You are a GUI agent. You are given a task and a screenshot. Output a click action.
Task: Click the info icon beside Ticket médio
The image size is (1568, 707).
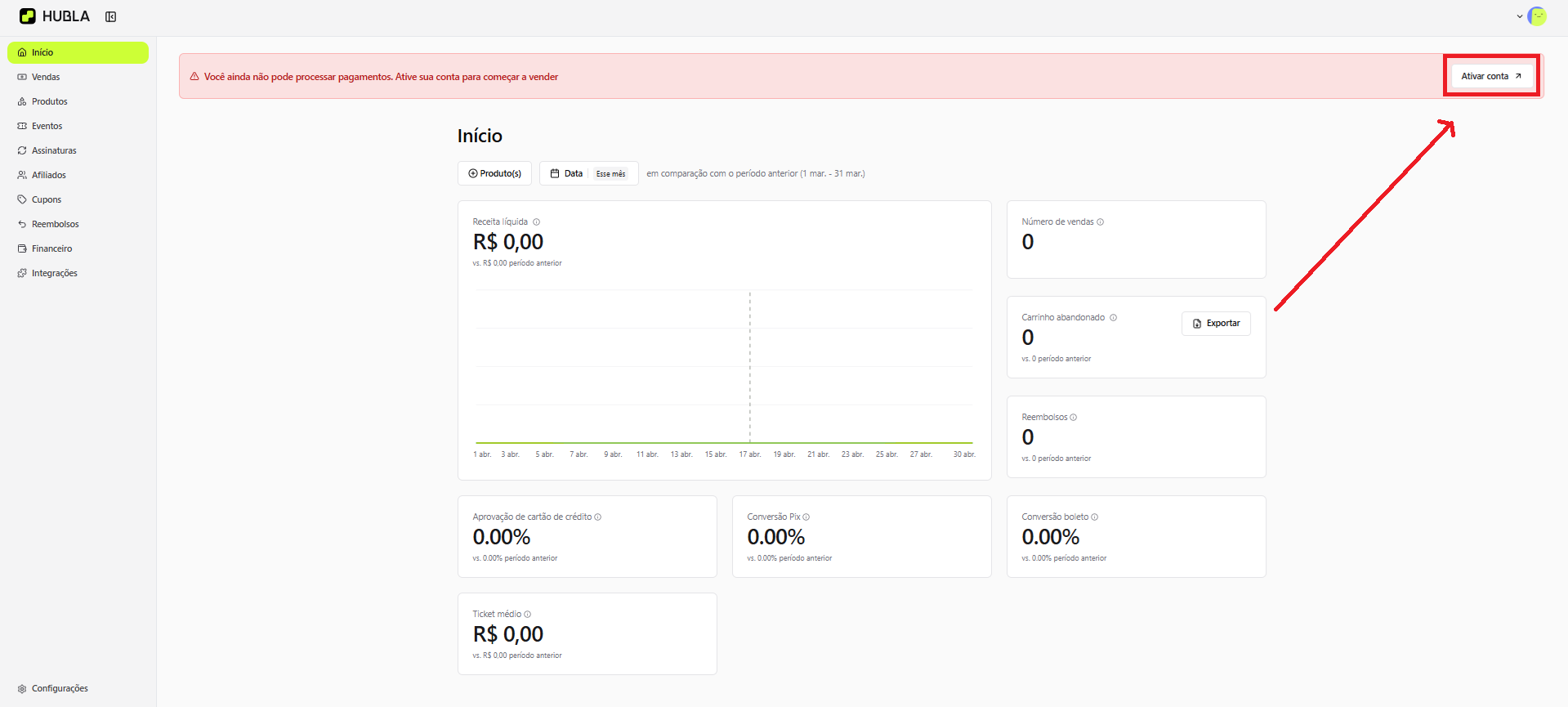pyautogui.click(x=528, y=615)
